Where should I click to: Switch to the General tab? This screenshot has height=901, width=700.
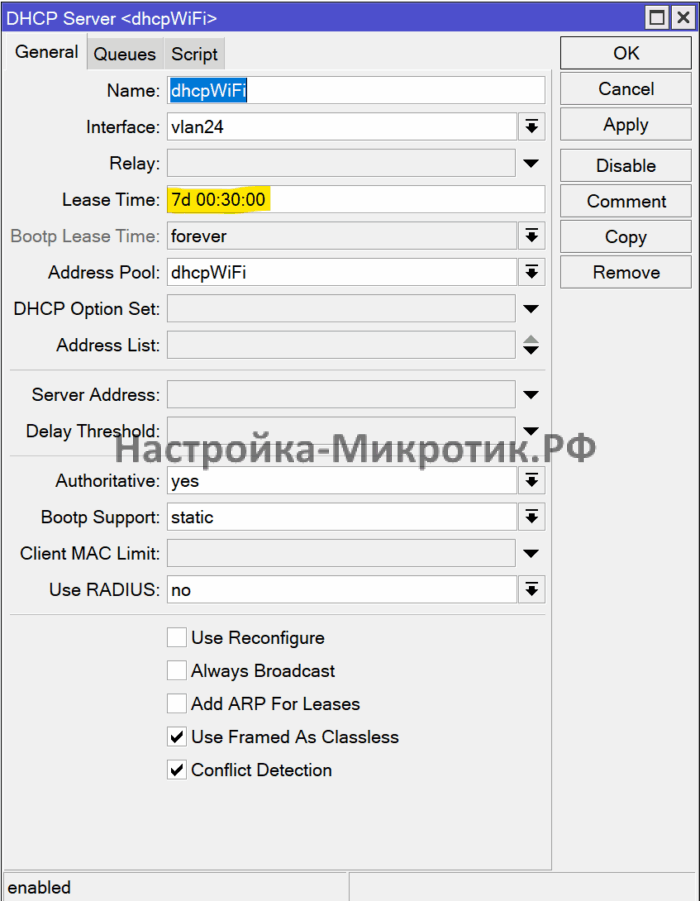(46, 52)
